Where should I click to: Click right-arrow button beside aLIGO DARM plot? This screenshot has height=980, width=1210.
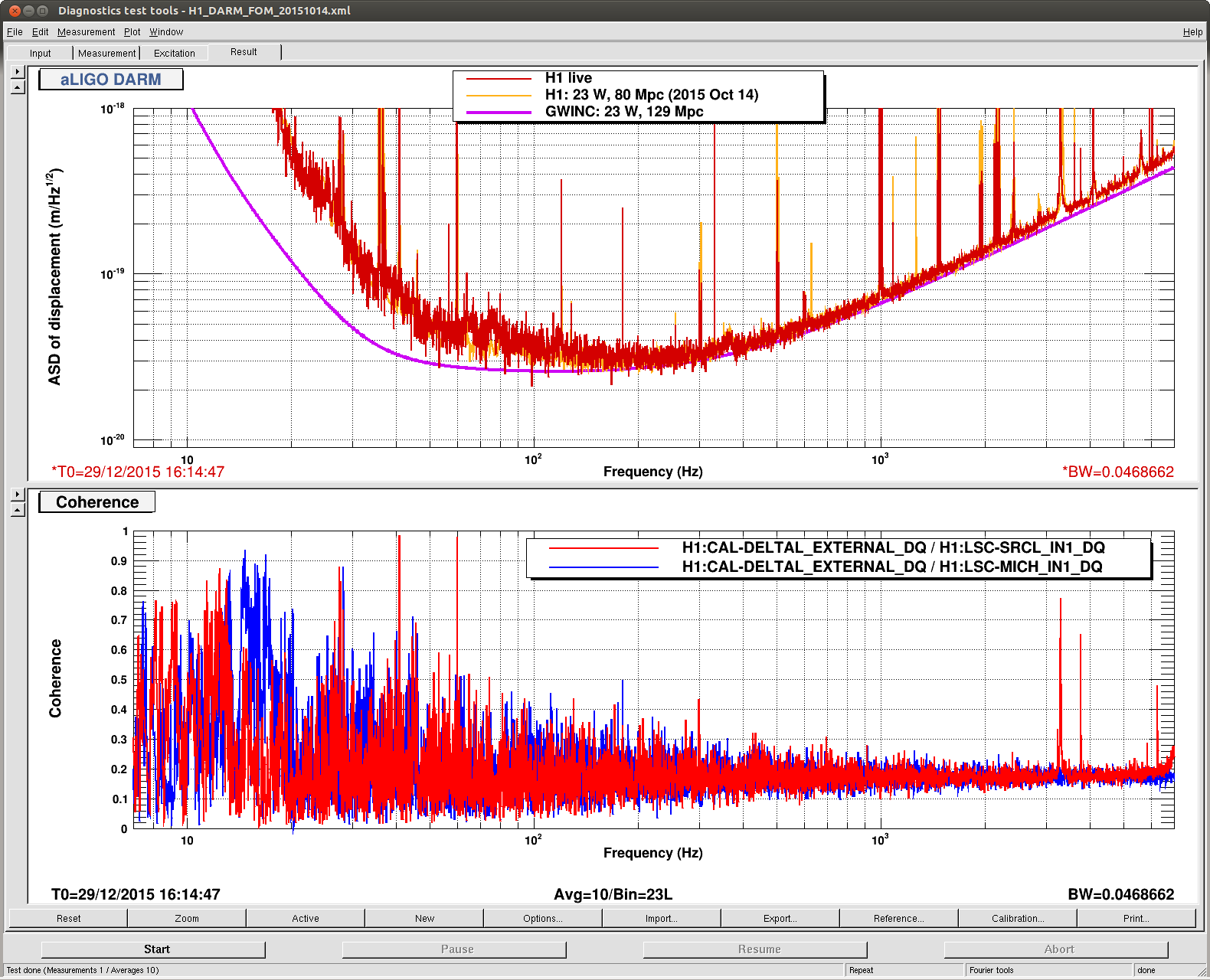click(18, 71)
